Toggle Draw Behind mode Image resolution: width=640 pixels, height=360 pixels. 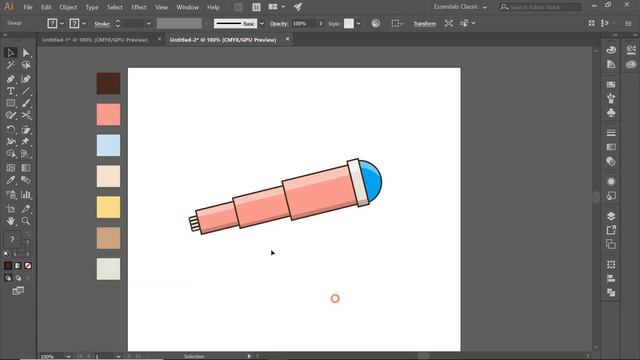(18, 278)
